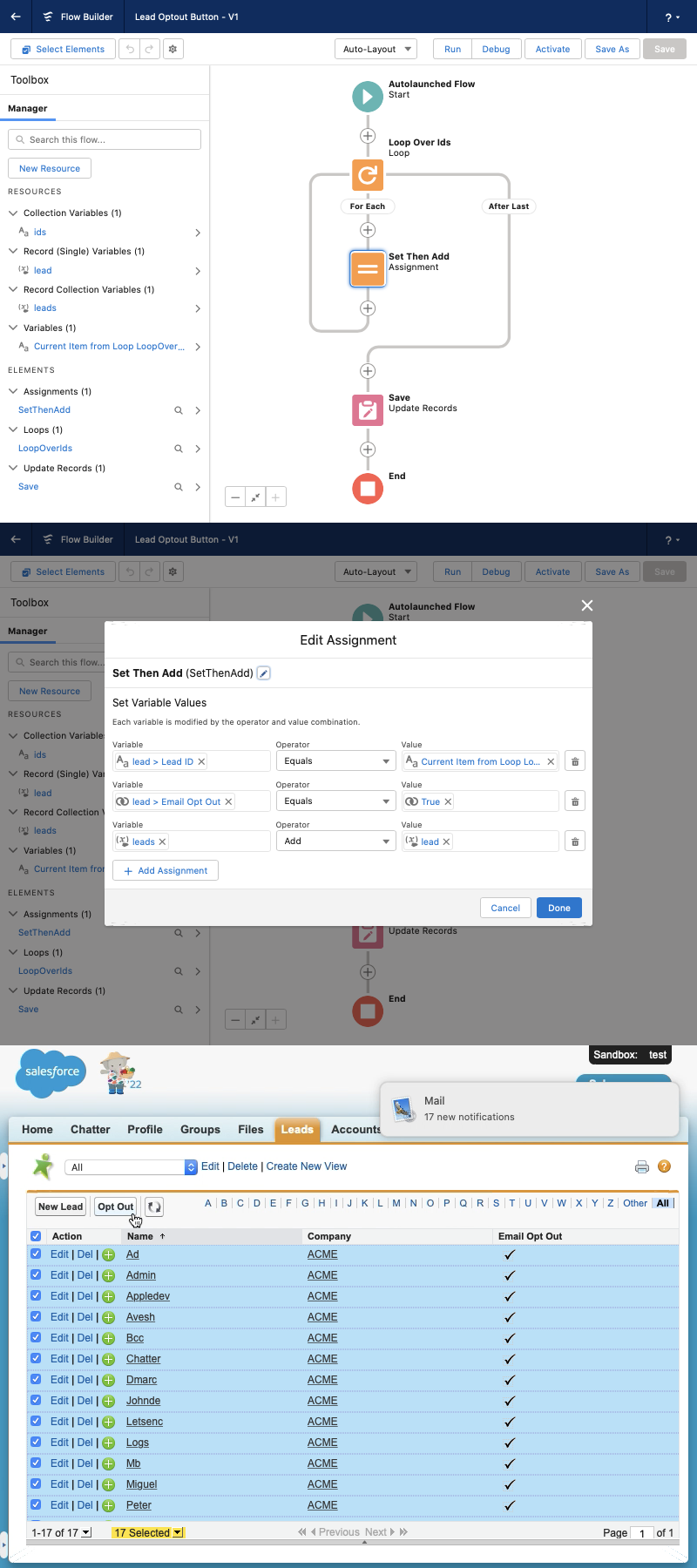Uncheck the checkbox for the Peter lead row
Image resolution: width=697 pixels, height=1568 pixels.
click(36, 1505)
